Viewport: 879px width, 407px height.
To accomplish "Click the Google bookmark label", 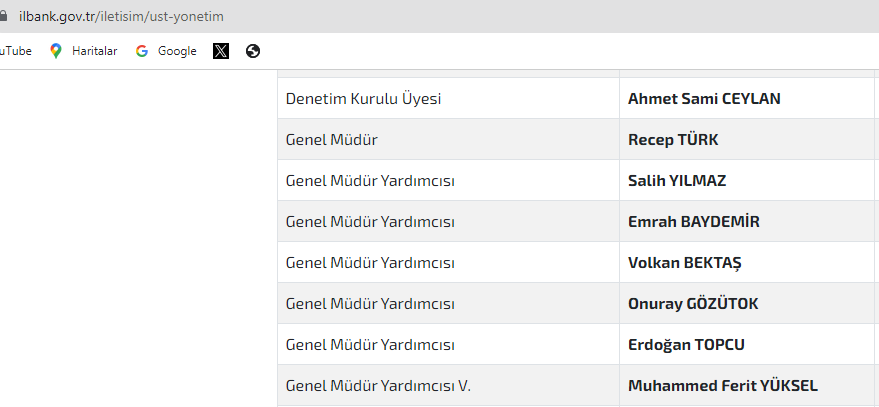I will pyautogui.click(x=177, y=51).
